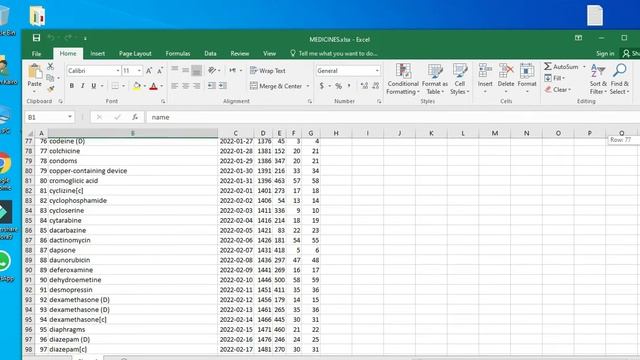This screenshot has width=640, height=360.
Task: Click Decrease Decimal icon
Action: point(376,86)
